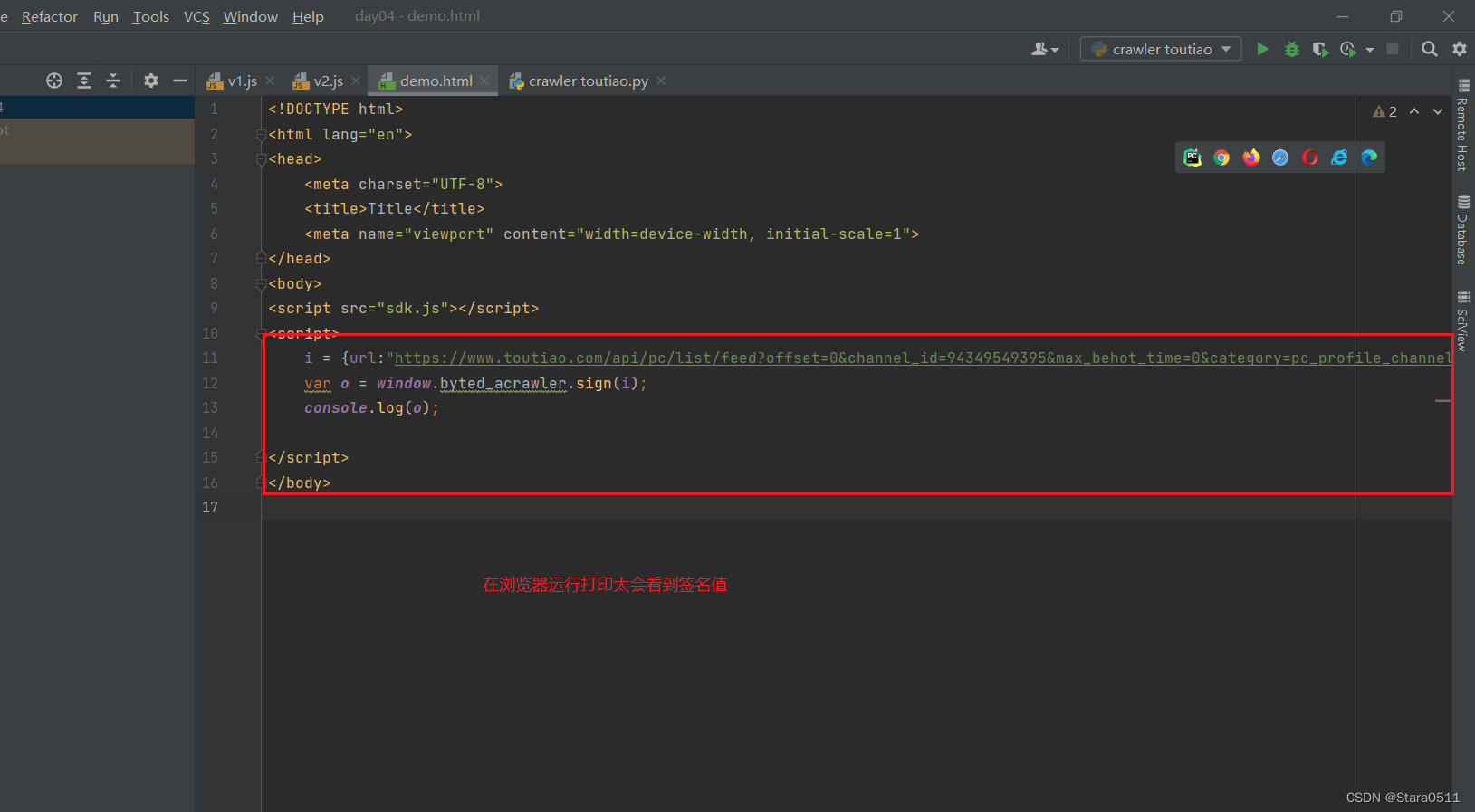Click the Stop square button
The height and width of the screenshot is (812, 1475).
tap(1393, 49)
